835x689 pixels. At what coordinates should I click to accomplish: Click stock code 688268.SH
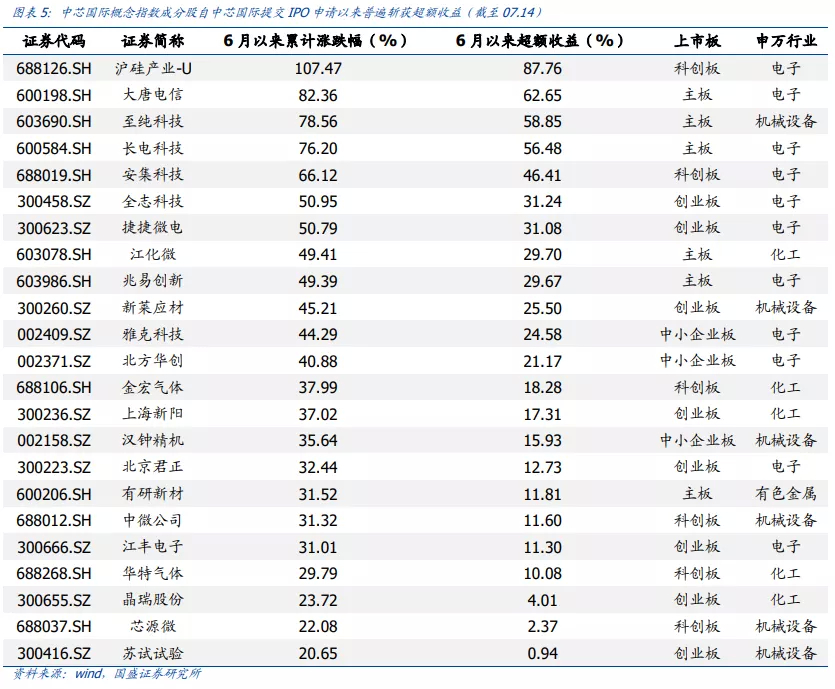click(x=54, y=574)
